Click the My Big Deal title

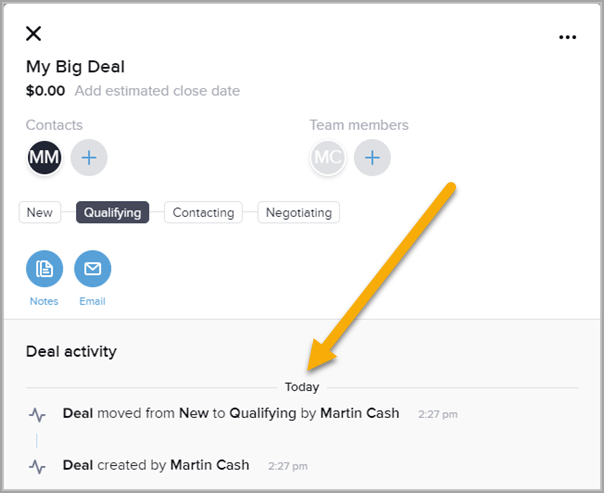75,68
